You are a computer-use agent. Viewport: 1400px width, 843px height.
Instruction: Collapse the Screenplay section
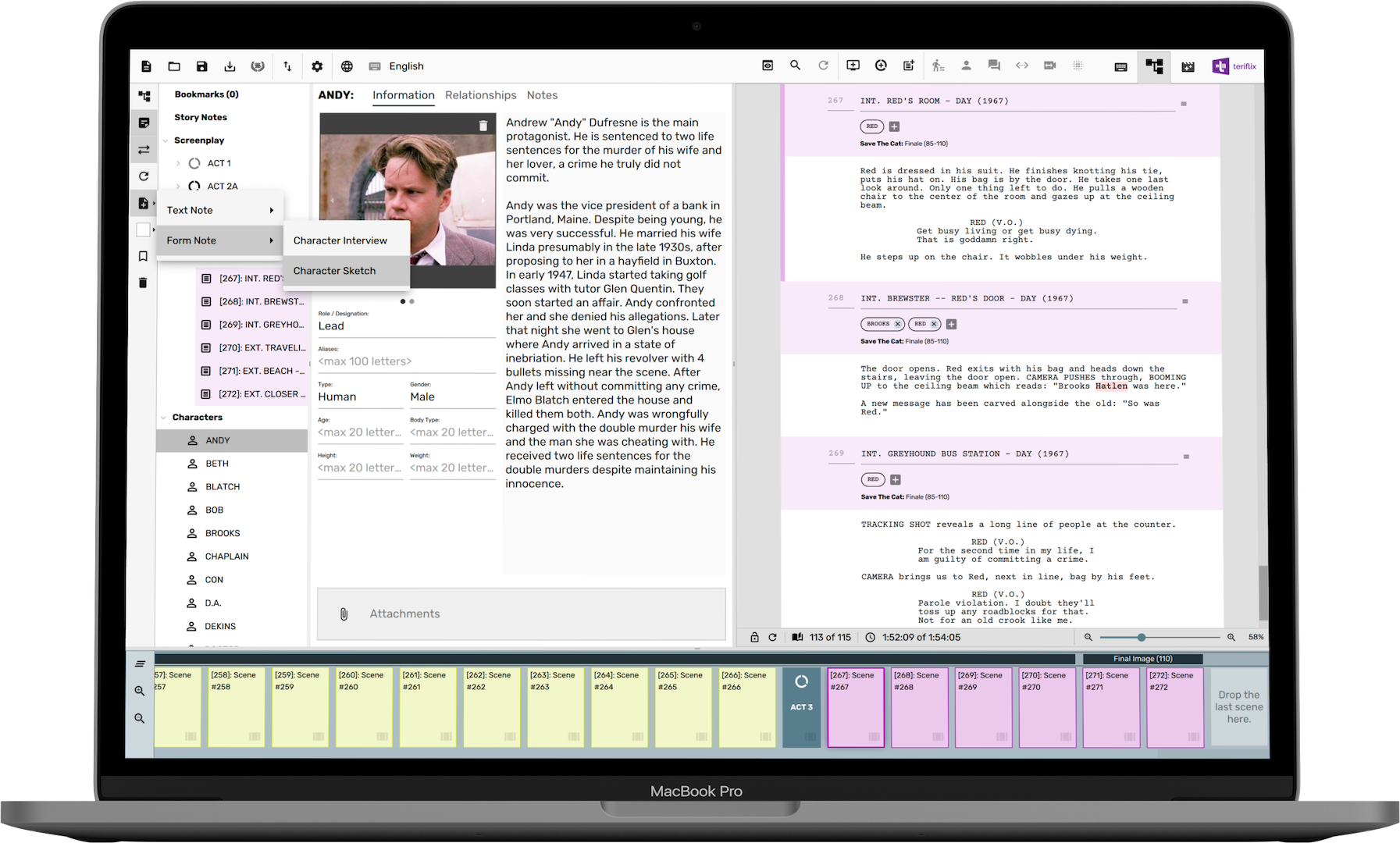pyautogui.click(x=165, y=140)
